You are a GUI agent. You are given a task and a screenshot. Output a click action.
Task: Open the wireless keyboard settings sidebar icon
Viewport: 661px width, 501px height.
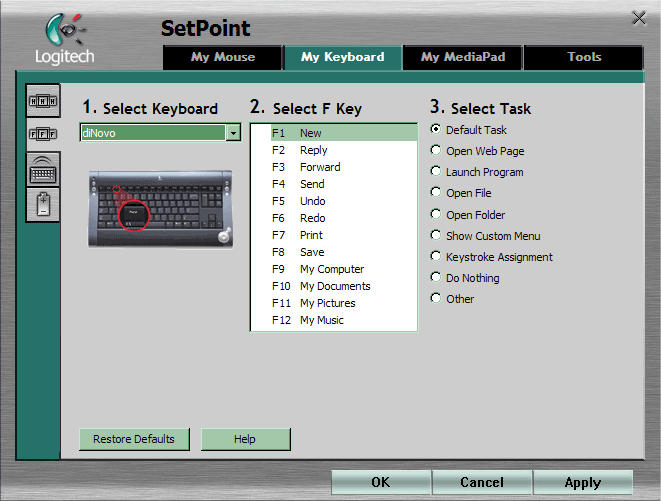click(43, 169)
